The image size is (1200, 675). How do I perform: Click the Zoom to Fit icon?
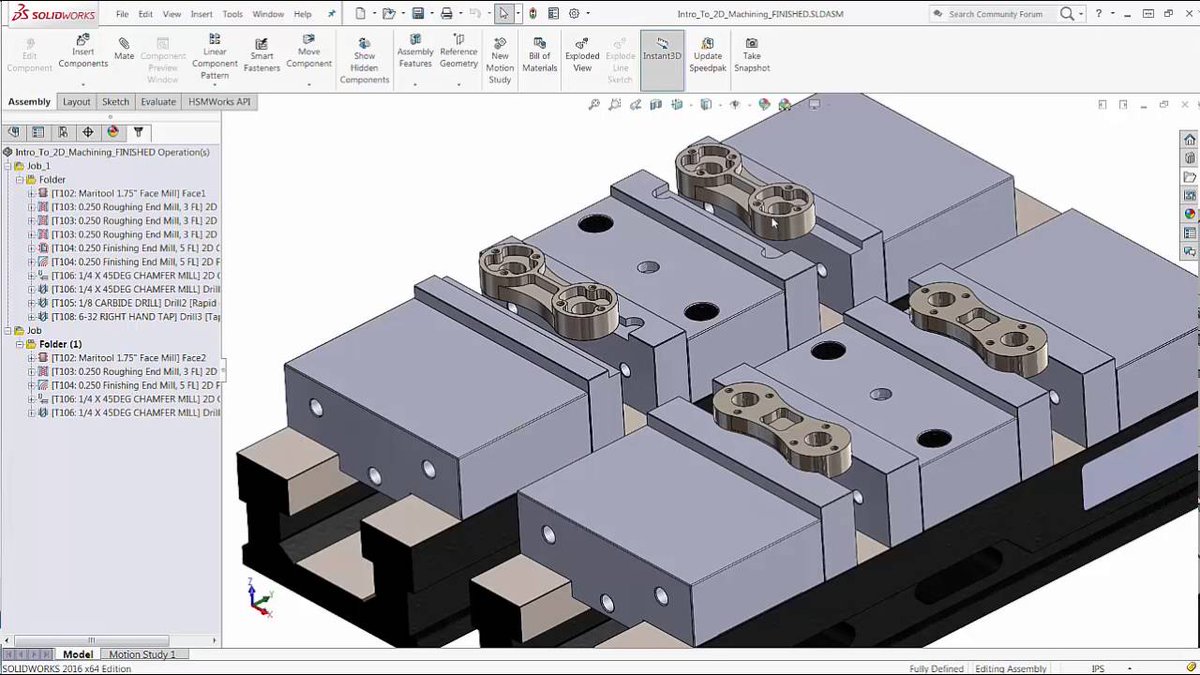click(x=594, y=104)
